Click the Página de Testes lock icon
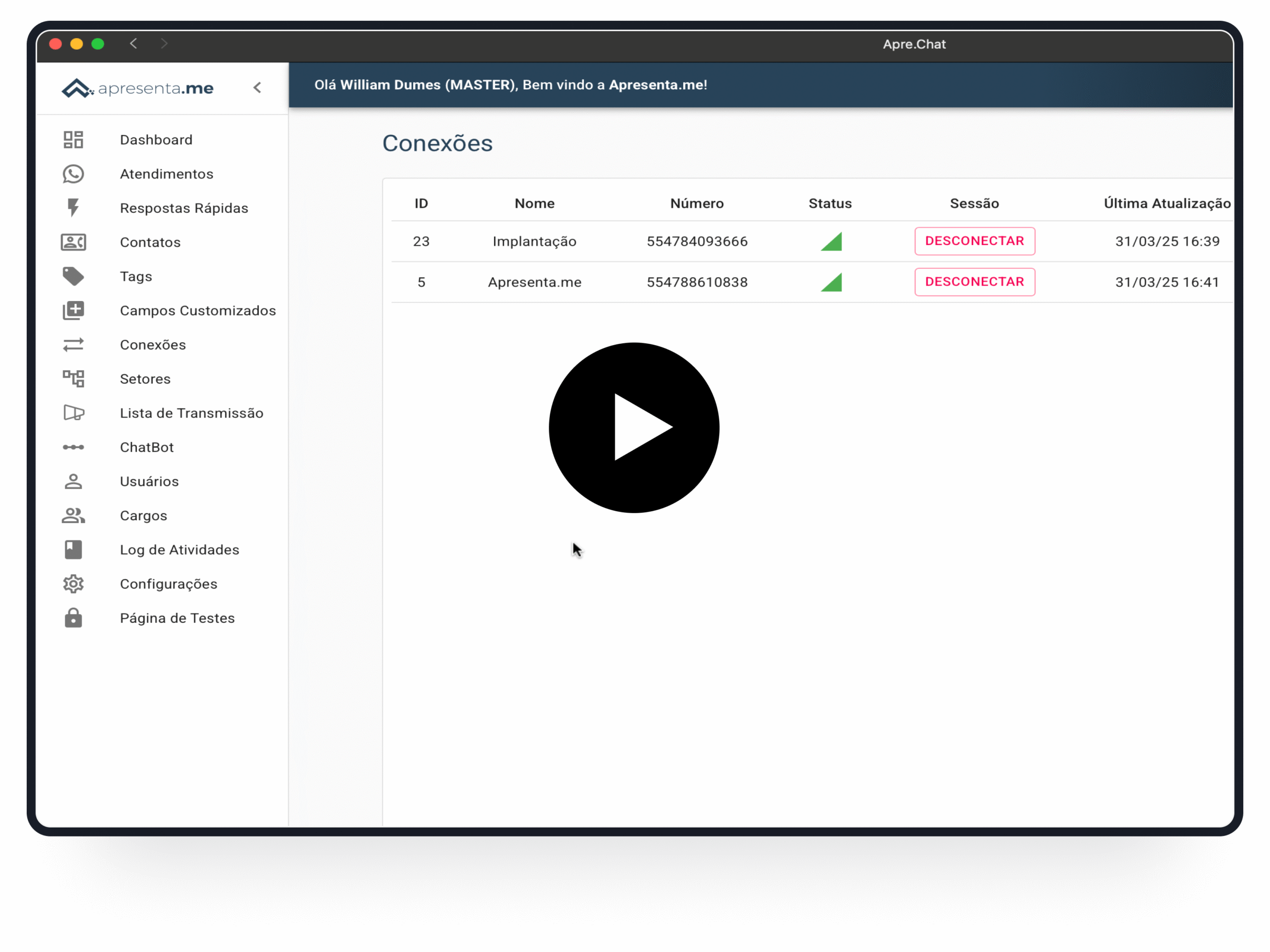This screenshot has height=952, width=1270. (x=73, y=618)
